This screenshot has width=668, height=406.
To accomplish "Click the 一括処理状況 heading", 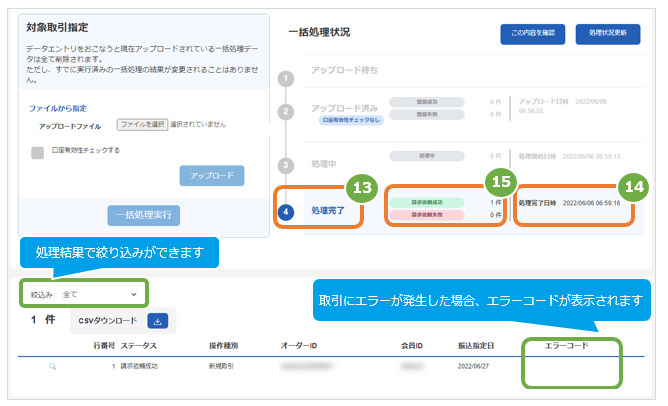I will [319, 32].
